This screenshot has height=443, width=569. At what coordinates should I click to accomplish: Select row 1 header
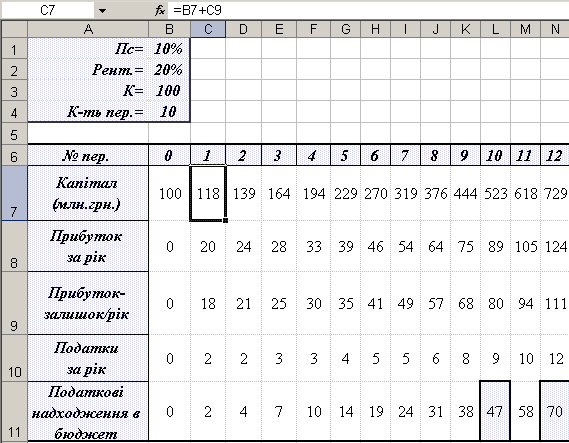[14, 48]
